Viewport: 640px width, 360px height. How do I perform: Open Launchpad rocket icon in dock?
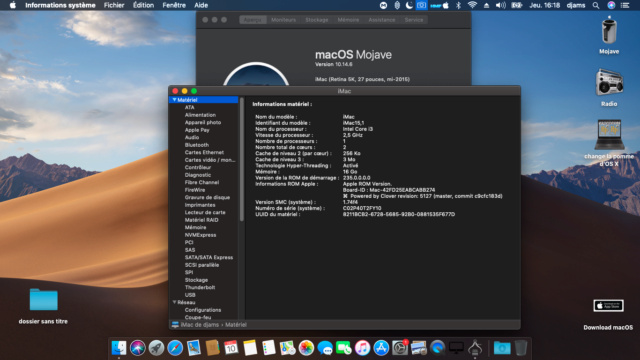156,348
